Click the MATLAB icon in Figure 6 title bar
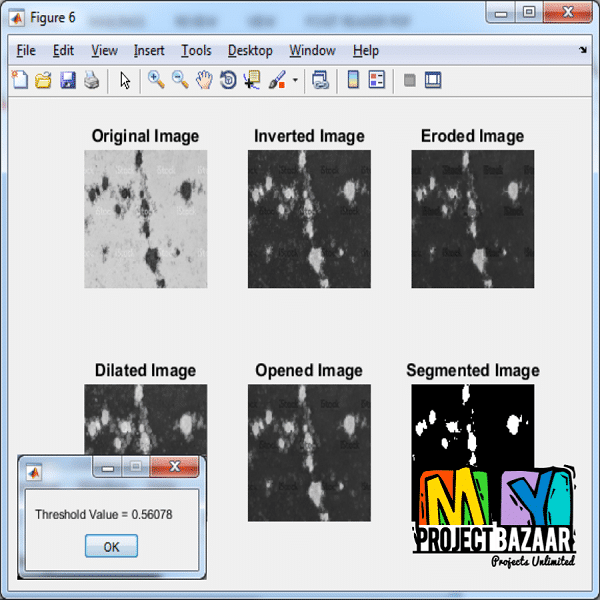The image size is (600, 600). point(17,18)
